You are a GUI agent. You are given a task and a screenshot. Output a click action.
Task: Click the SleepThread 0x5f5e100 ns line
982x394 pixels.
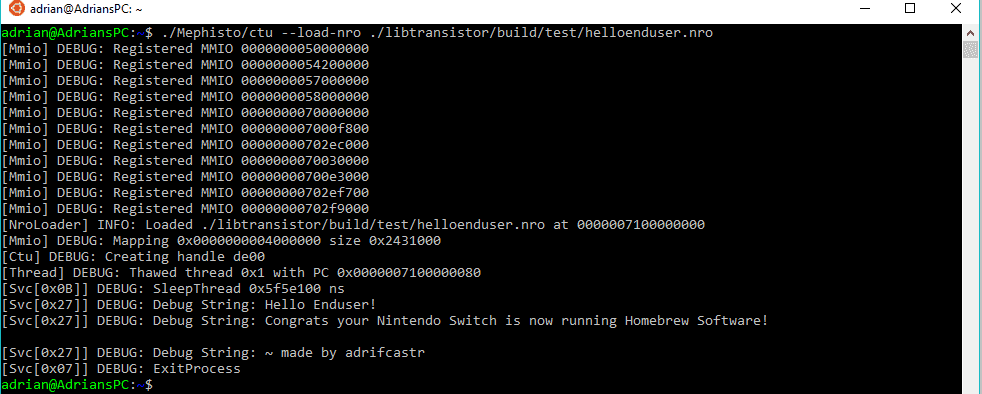[173, 289]
